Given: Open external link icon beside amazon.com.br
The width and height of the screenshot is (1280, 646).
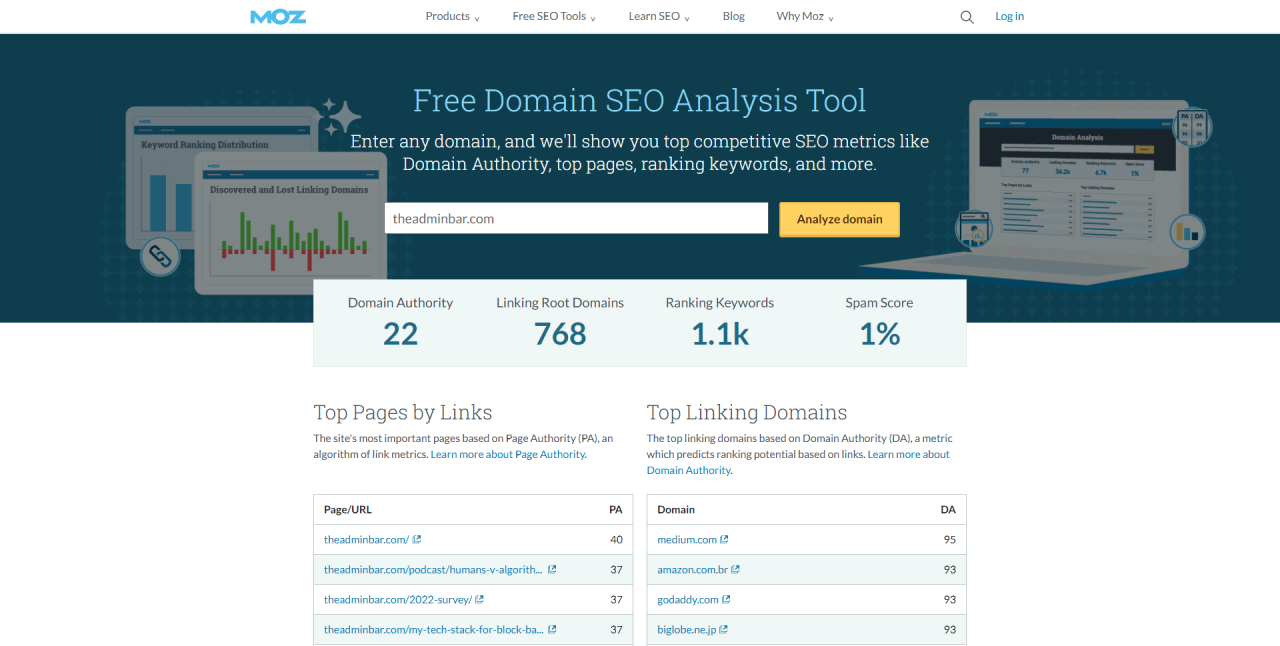Looking at the screenshot, I should (736, 569).
